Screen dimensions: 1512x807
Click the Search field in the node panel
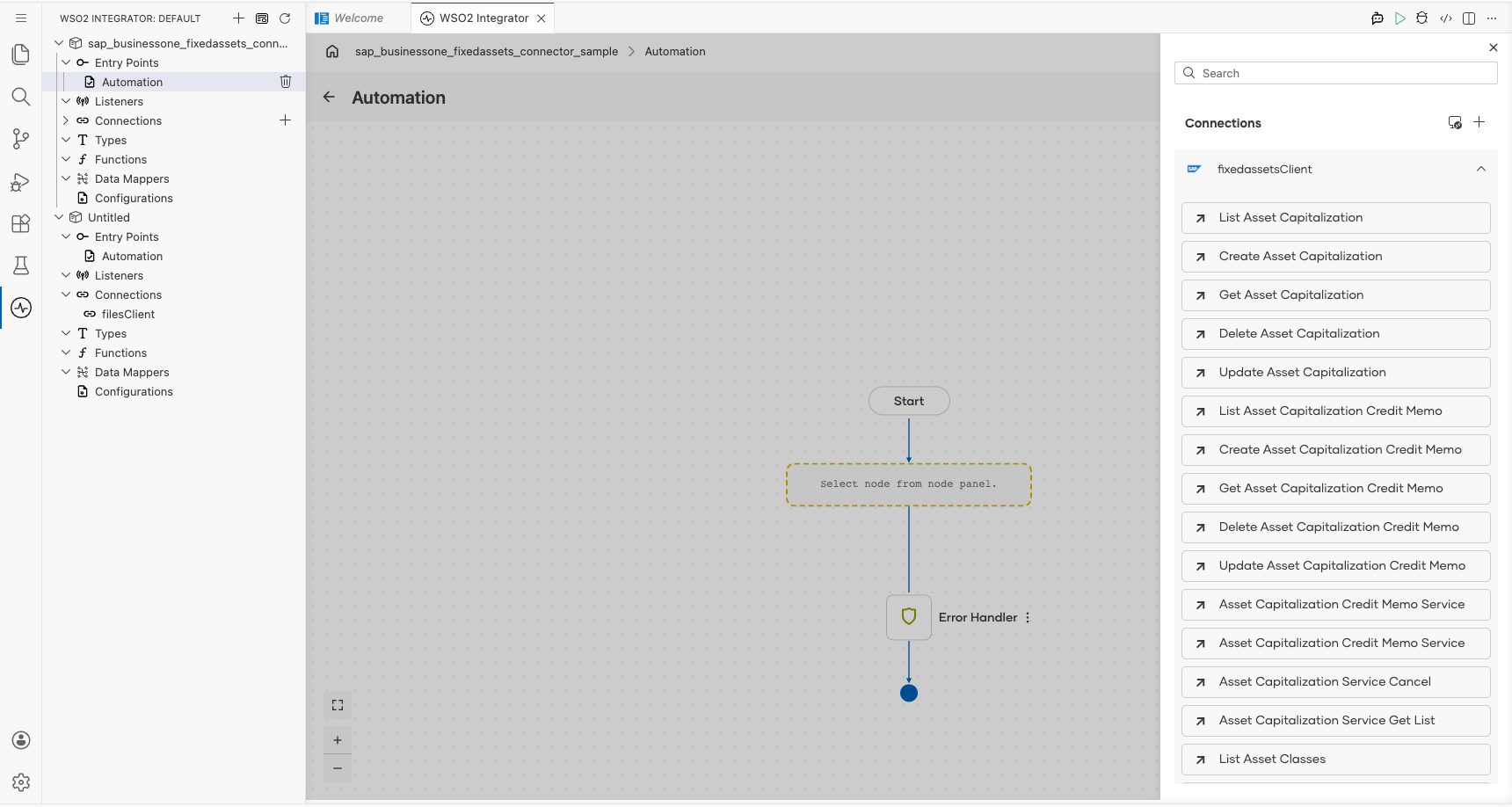pyautogui.click(x=1335, y=73)
